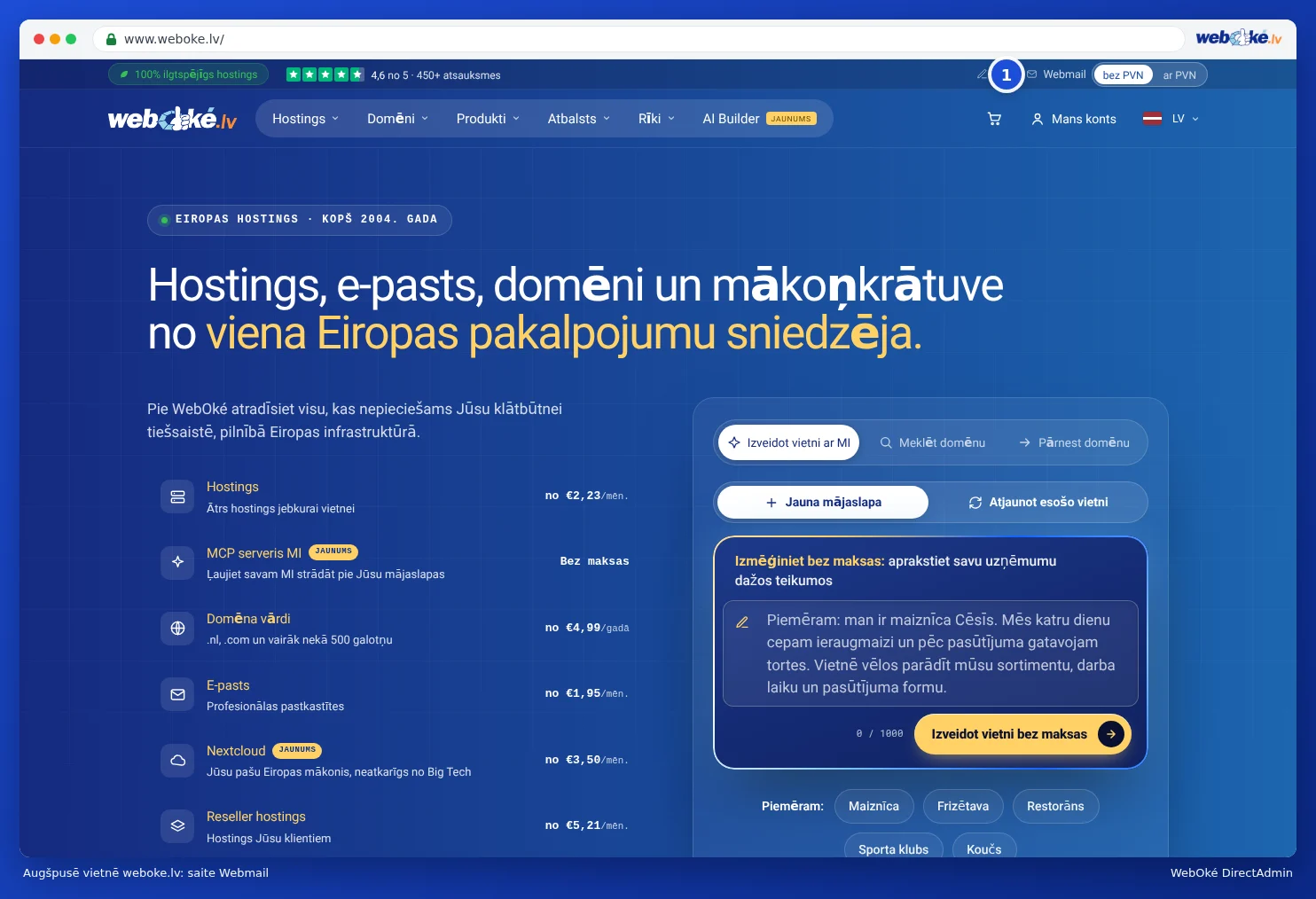Click the E-pasts envelope icon

(x=177, y=694)
